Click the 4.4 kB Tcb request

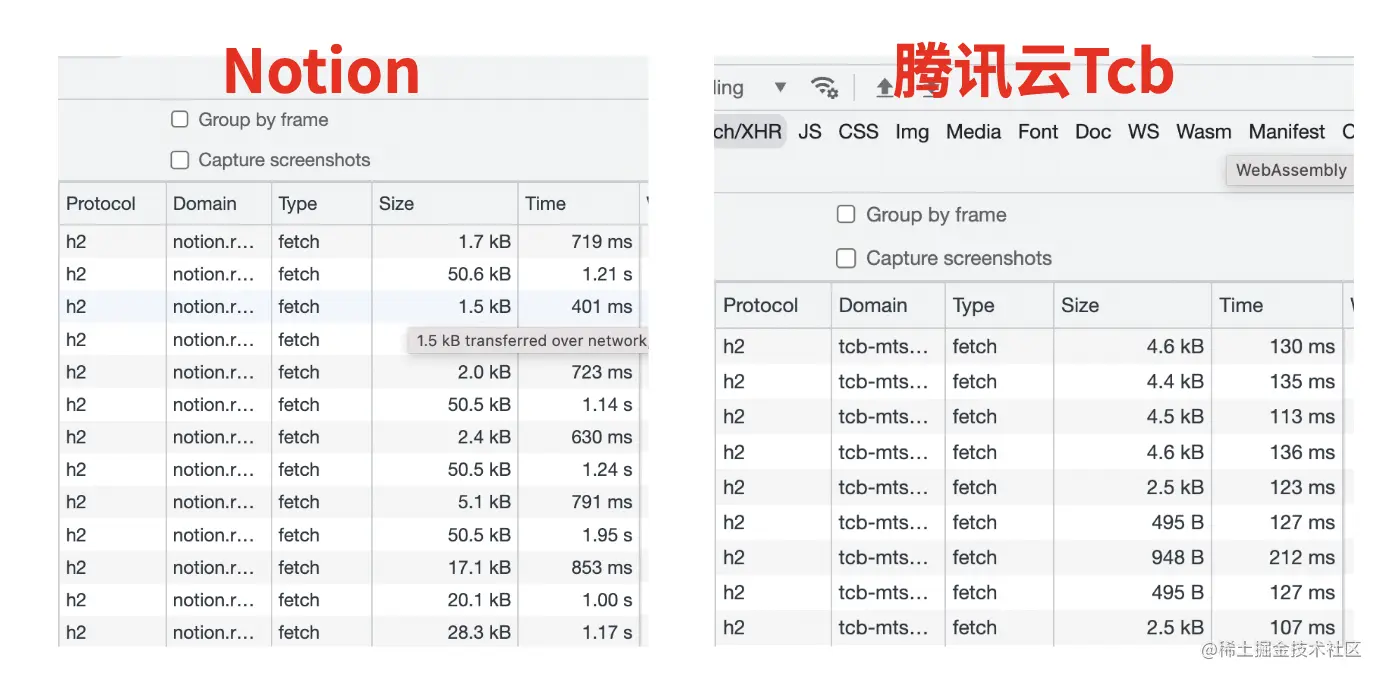(x=1034, y=381)
